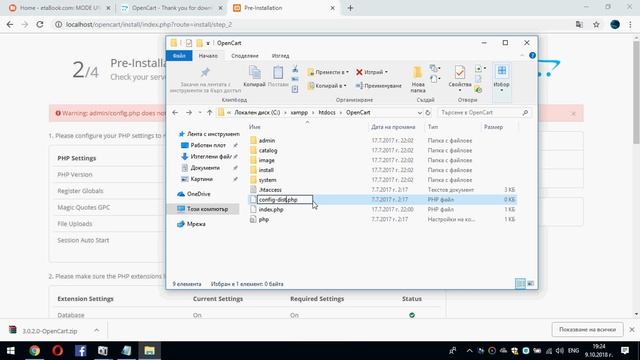The width and height of the screenshot is (640, 360).
Task: Click the Cut scissors icon in ribbon
Action: coord(295,69)
